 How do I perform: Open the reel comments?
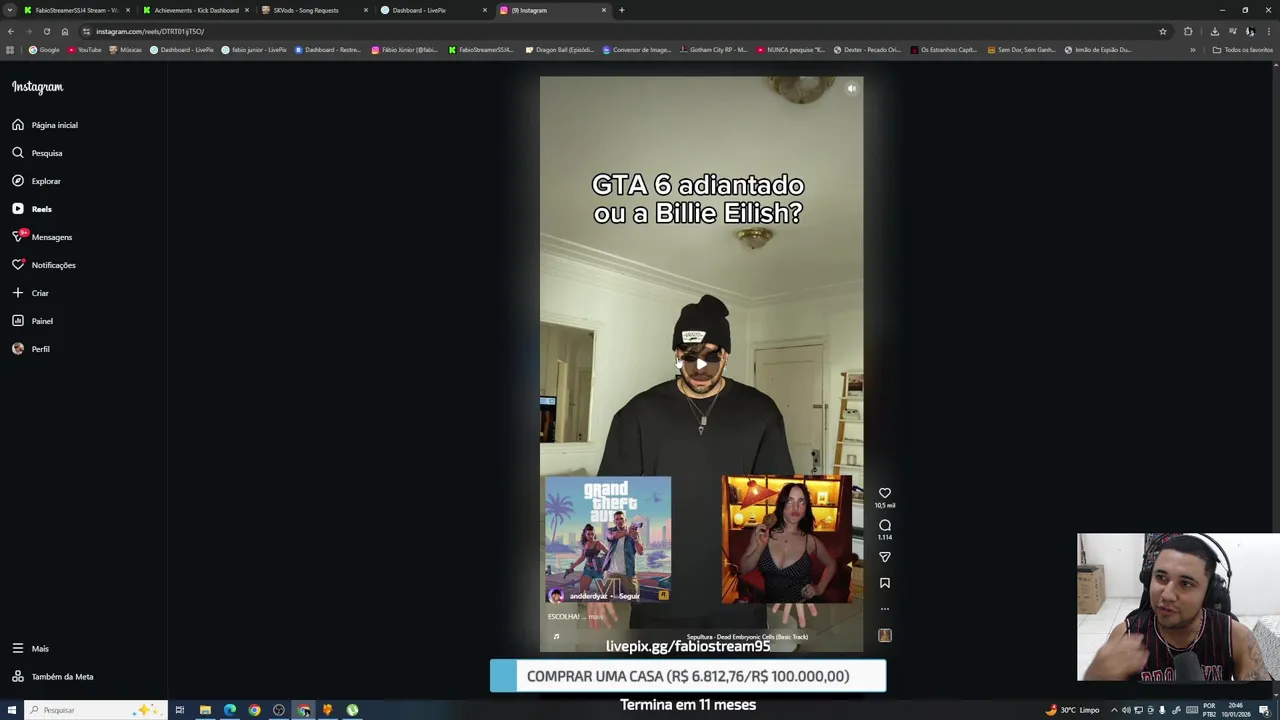click(885, 525)
